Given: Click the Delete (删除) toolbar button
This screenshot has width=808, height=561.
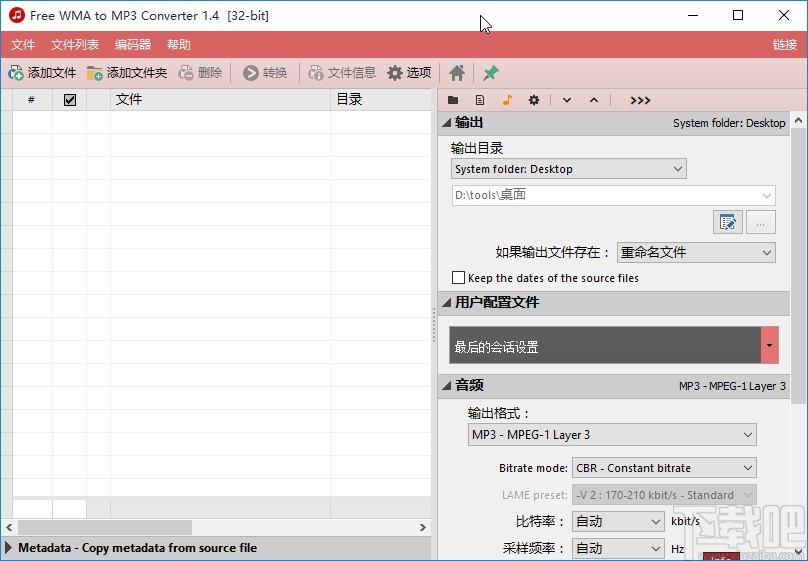Looking at the screenshot, I should coord(200,73).
